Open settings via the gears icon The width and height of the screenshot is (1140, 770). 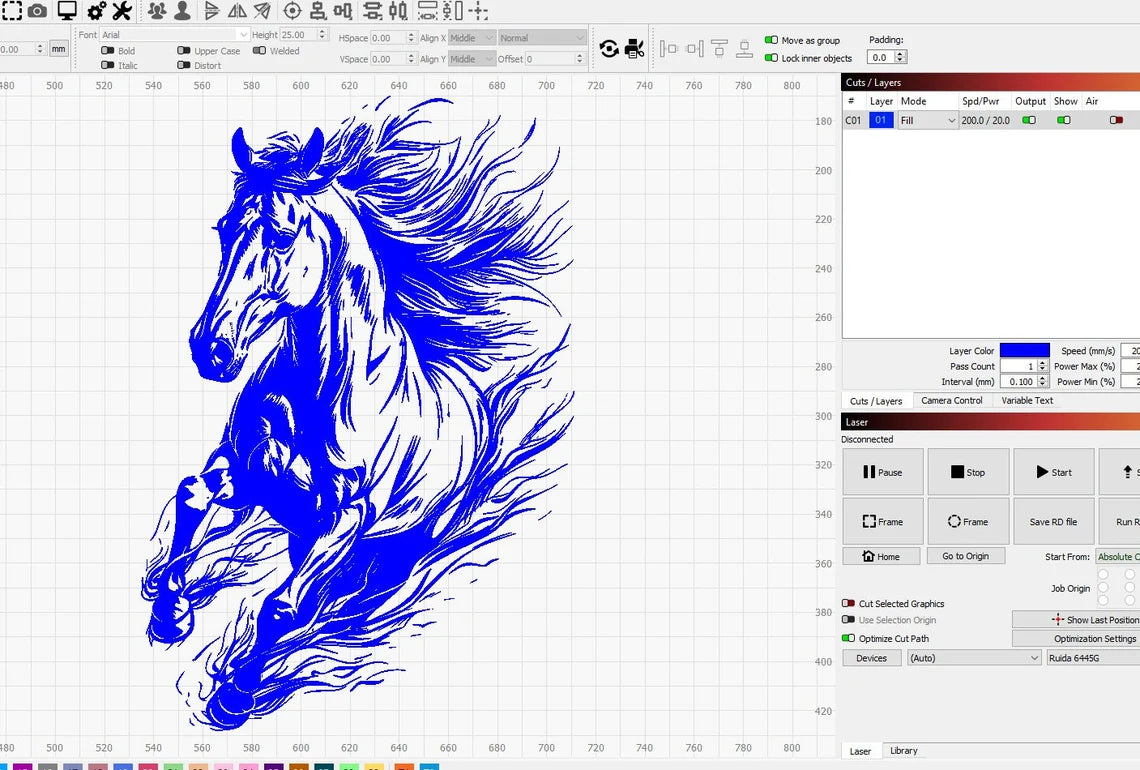coord(97,11)
